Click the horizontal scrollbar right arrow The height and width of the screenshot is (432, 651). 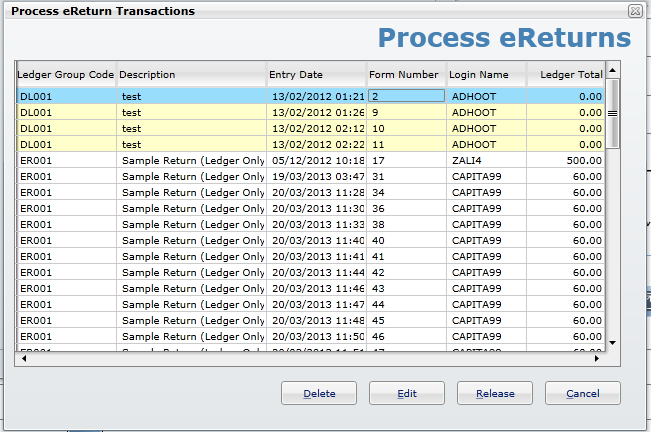(x=597, y=359)
